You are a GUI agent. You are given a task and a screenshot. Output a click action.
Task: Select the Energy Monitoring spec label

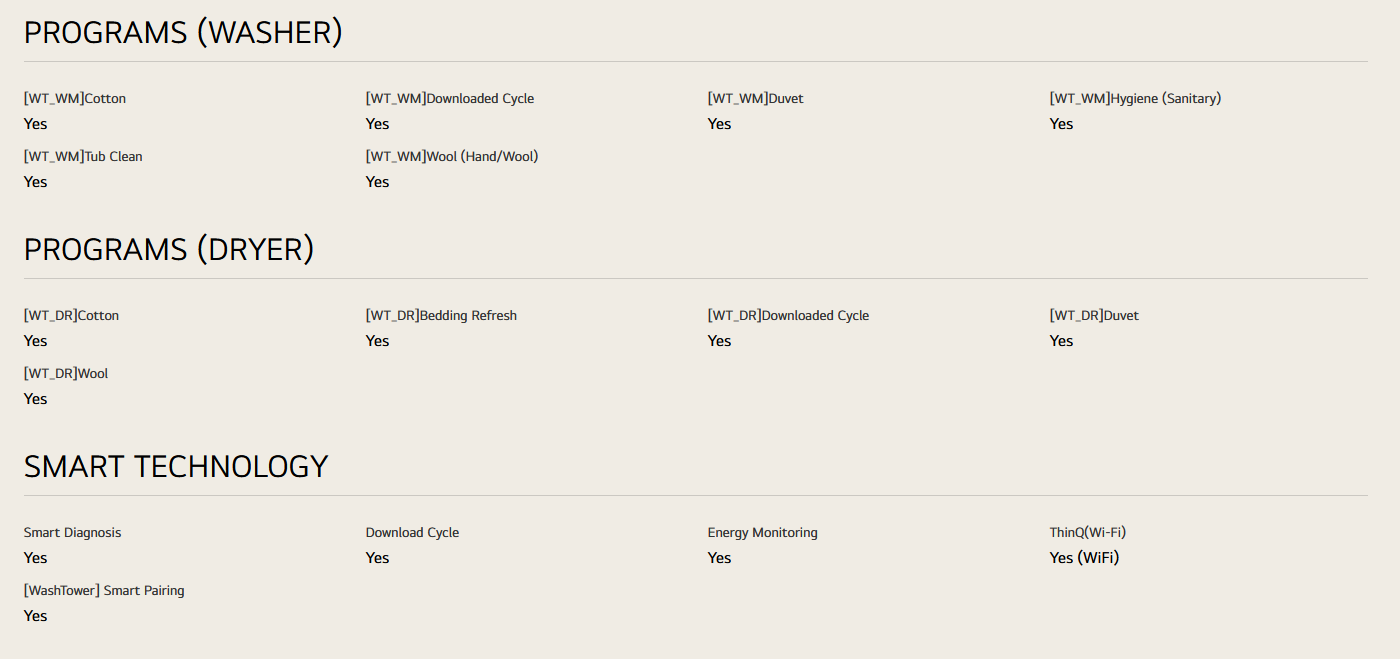[762, 533]
